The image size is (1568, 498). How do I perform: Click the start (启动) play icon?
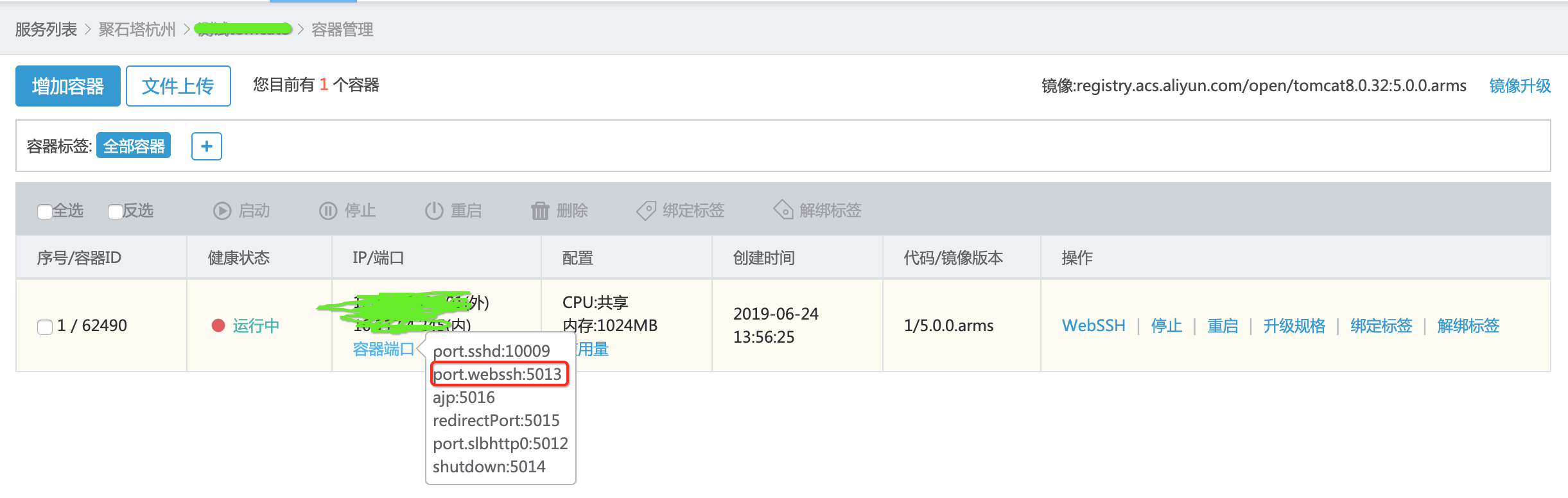point(222,210)
